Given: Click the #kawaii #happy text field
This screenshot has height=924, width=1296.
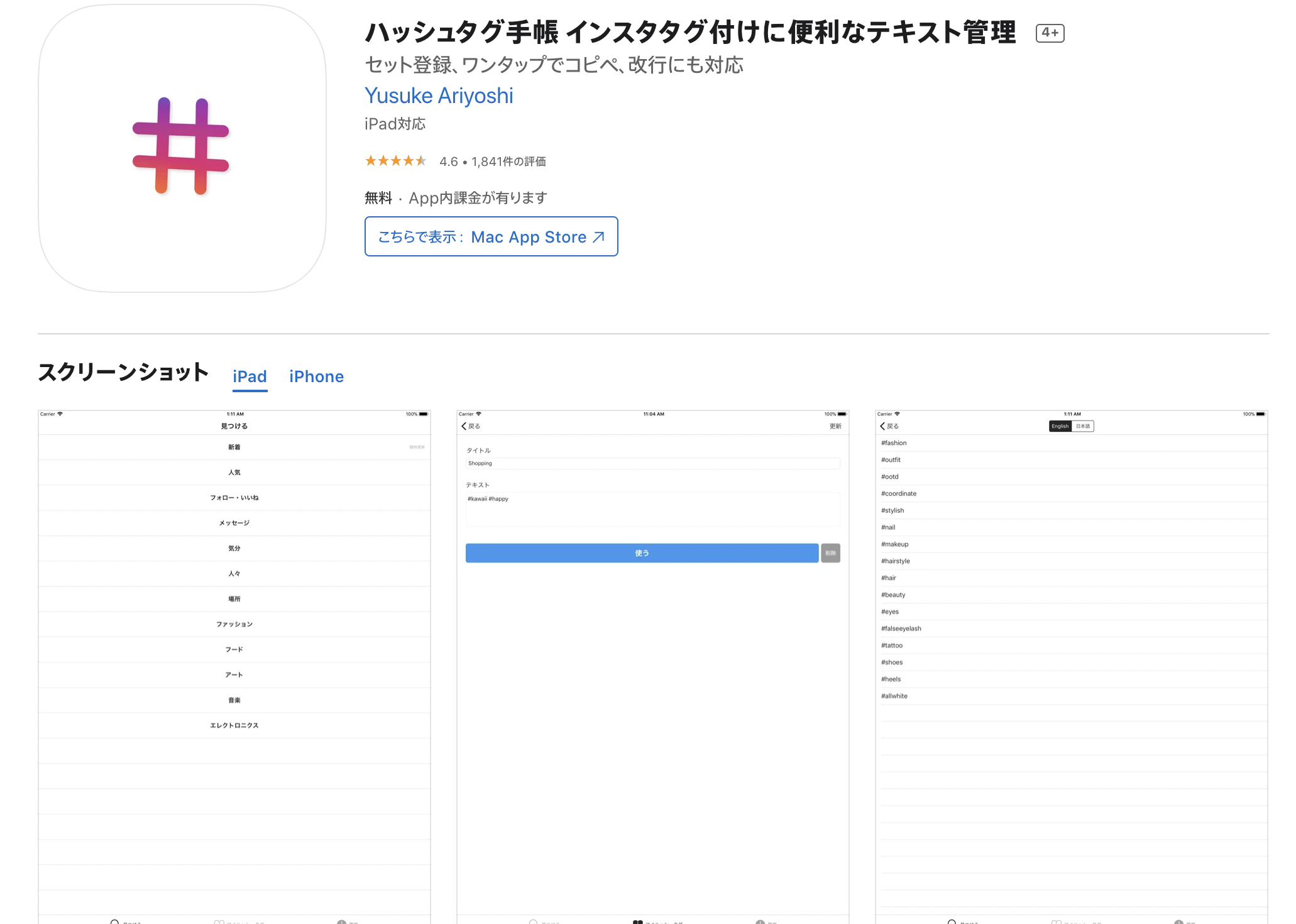Looking at the screenshot, I should [652, 508].
